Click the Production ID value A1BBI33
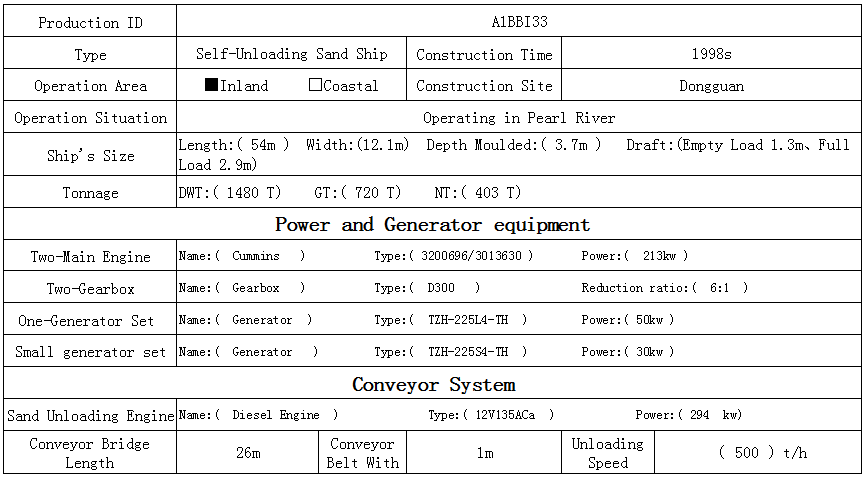 (519, 22)
